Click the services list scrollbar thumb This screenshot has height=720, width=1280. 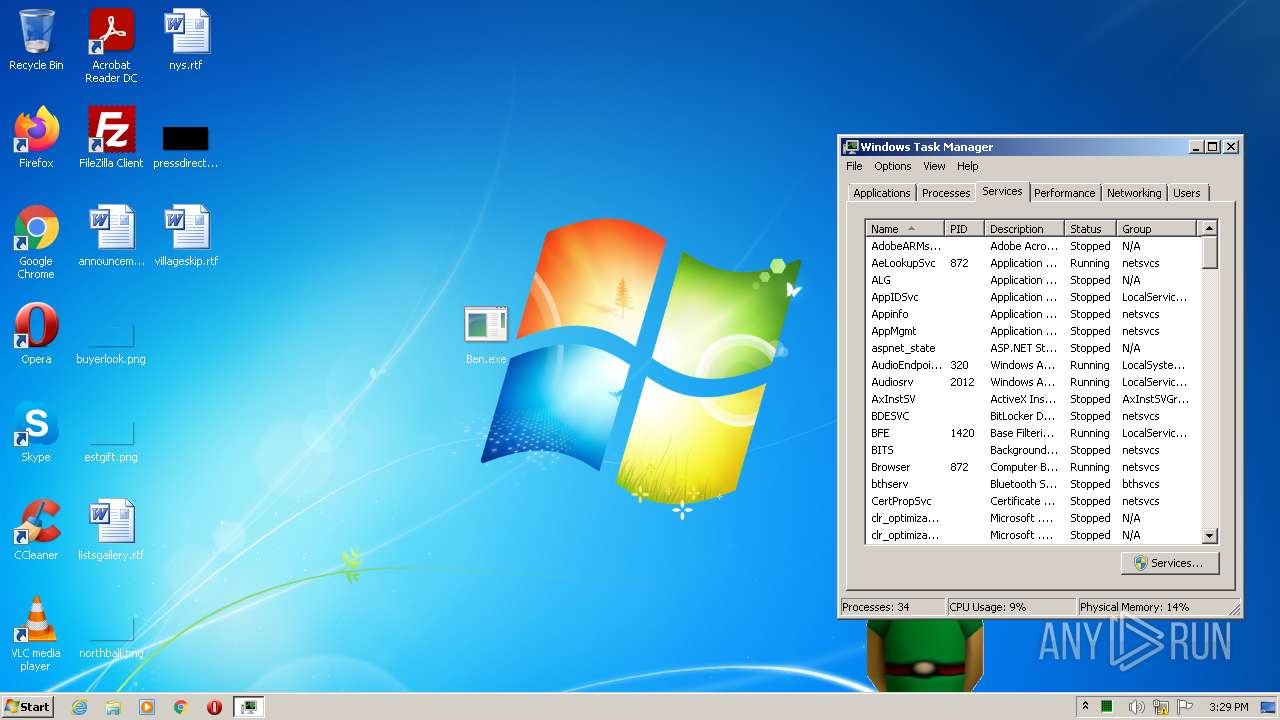[x=1209, y=253]
